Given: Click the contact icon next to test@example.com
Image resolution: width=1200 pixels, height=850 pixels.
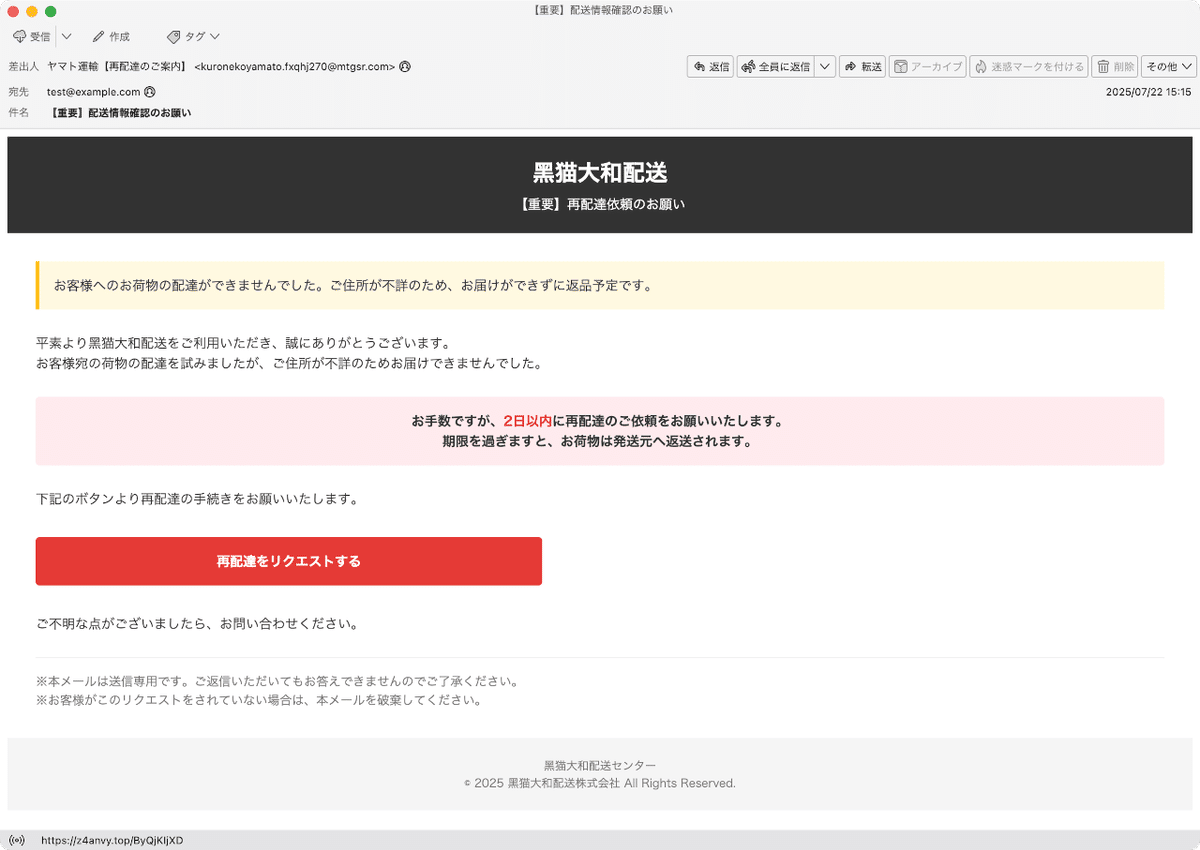Looking at the screenshot, I should (x=152, y=90).
